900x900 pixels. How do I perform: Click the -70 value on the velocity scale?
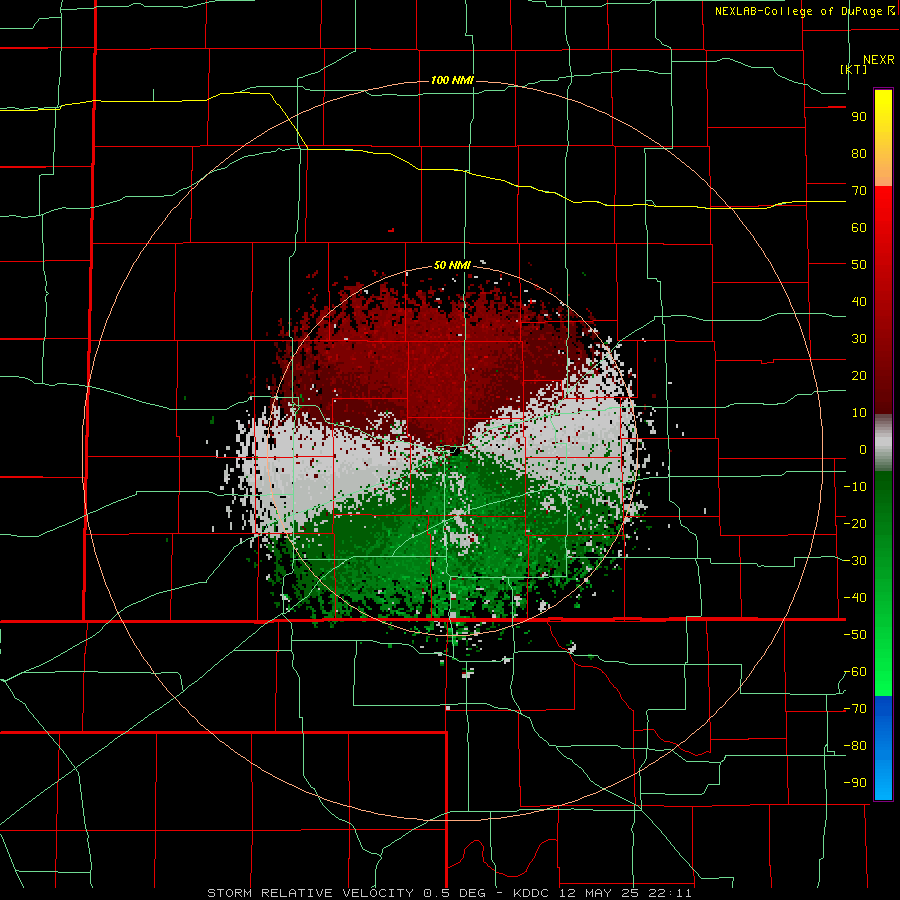click(x=855, y=709)
